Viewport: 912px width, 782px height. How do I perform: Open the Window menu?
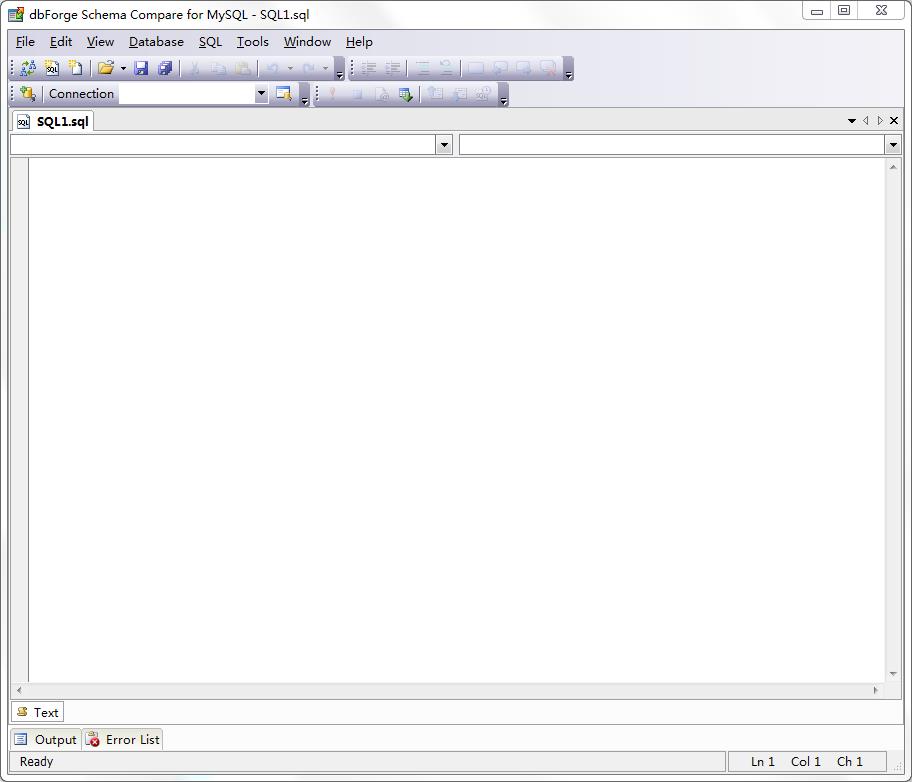[x=307, y=42]
